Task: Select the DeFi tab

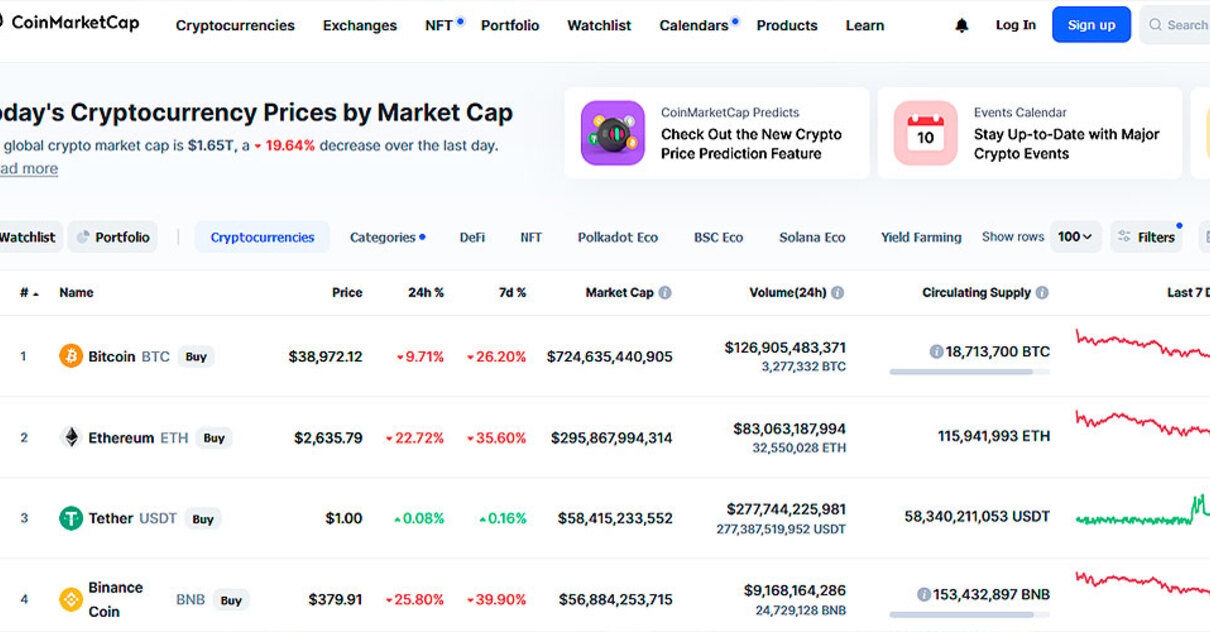Action: coord(472,237)
